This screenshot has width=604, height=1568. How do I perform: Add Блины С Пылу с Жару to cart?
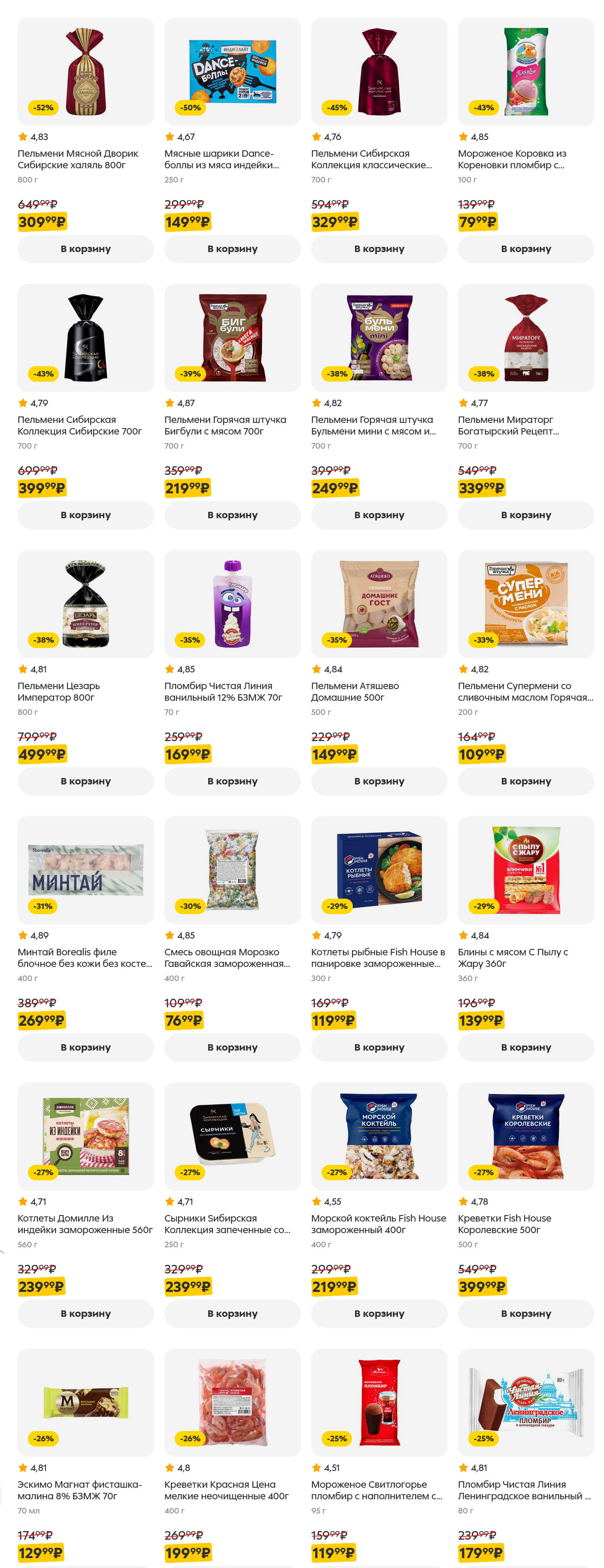tap(525, 1047)
